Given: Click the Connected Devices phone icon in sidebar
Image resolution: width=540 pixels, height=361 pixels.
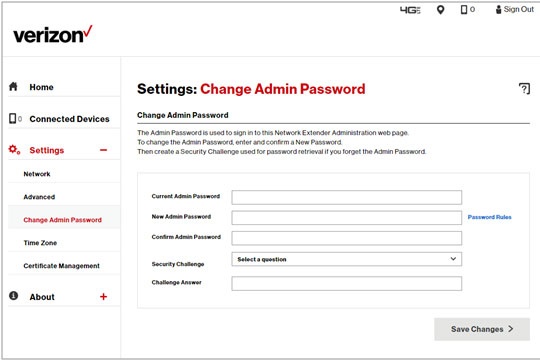Looking at the screenshot, I should (x=12, y=118).
